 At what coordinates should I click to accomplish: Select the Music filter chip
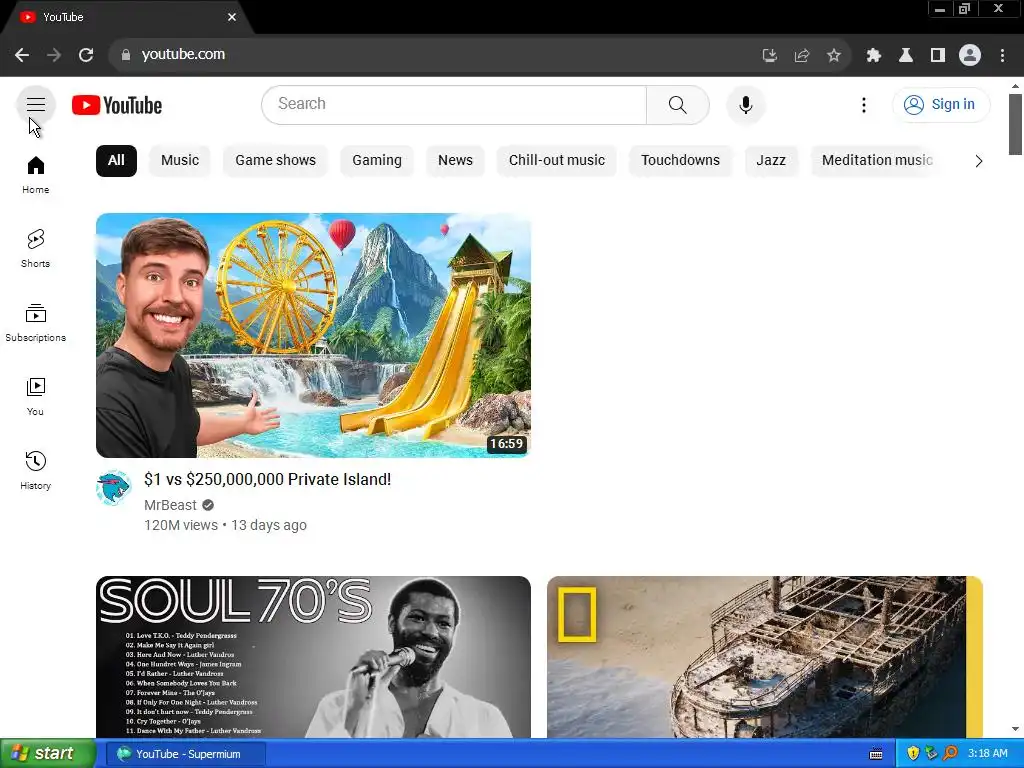(x=180, y=161)
